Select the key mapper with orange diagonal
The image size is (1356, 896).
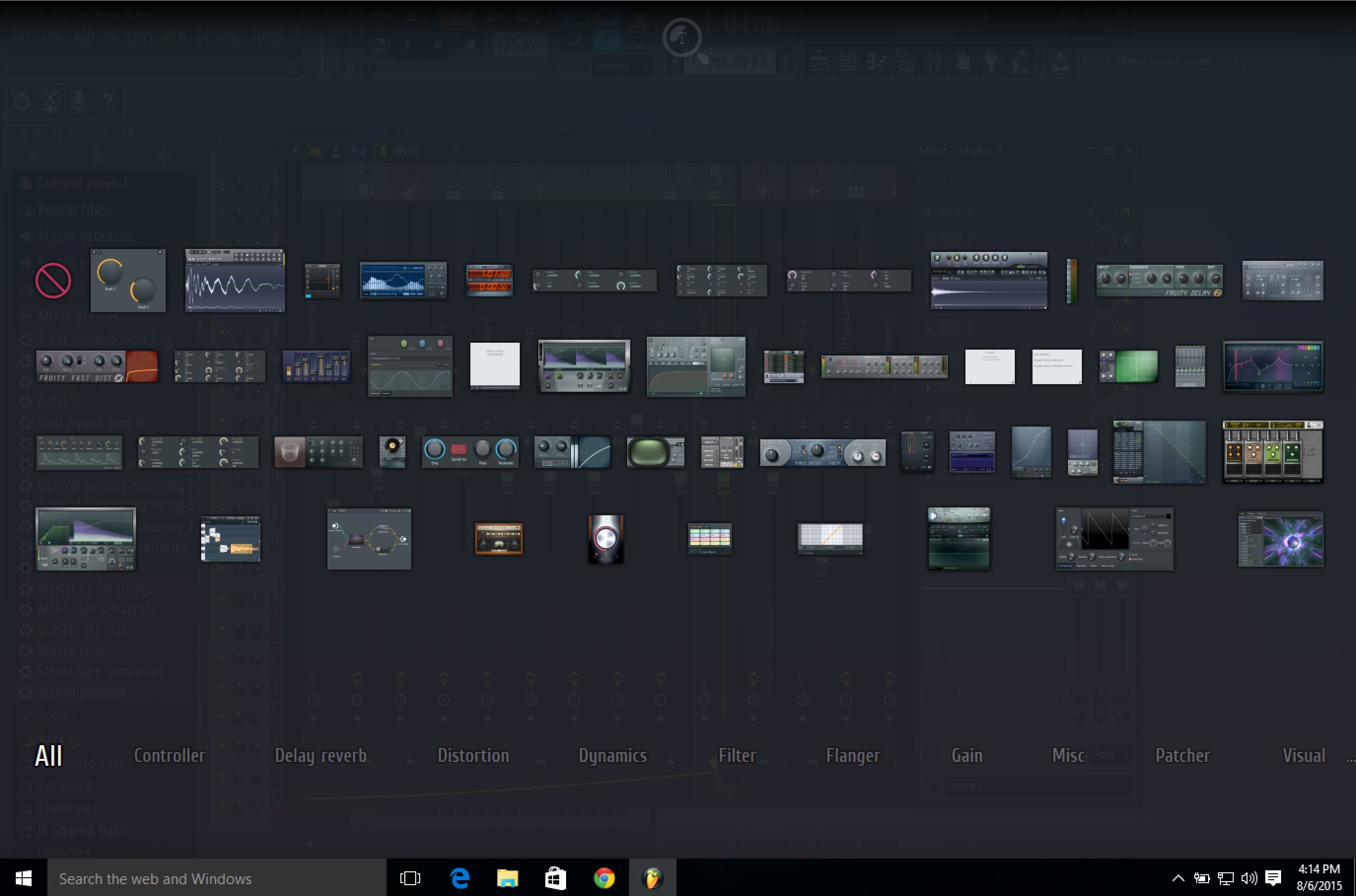(x=830, y=539)
